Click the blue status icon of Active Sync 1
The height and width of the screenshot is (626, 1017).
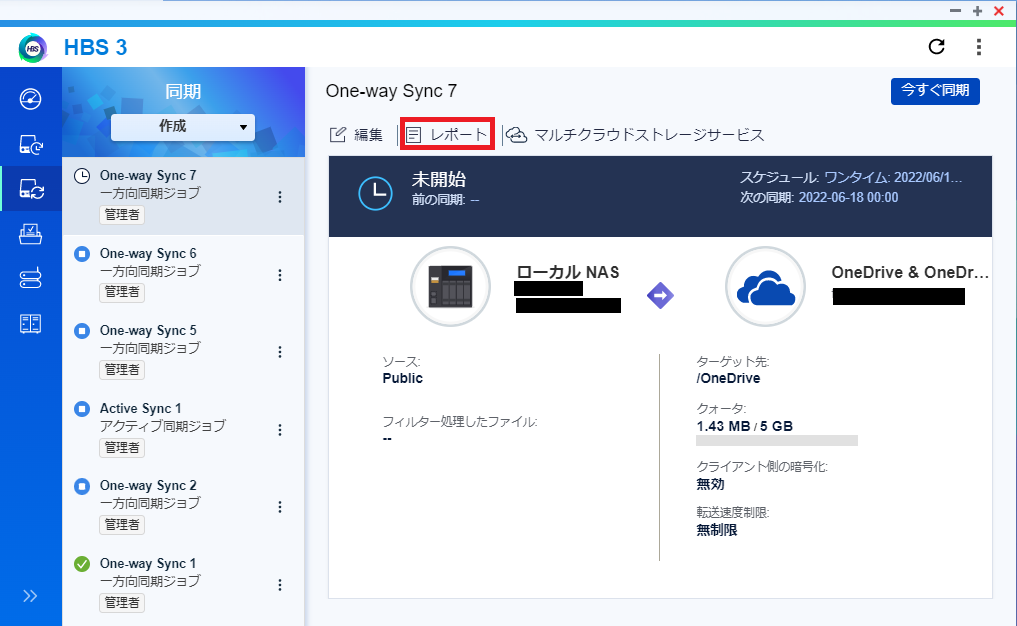pyautogui.click(x=82, y=409)
